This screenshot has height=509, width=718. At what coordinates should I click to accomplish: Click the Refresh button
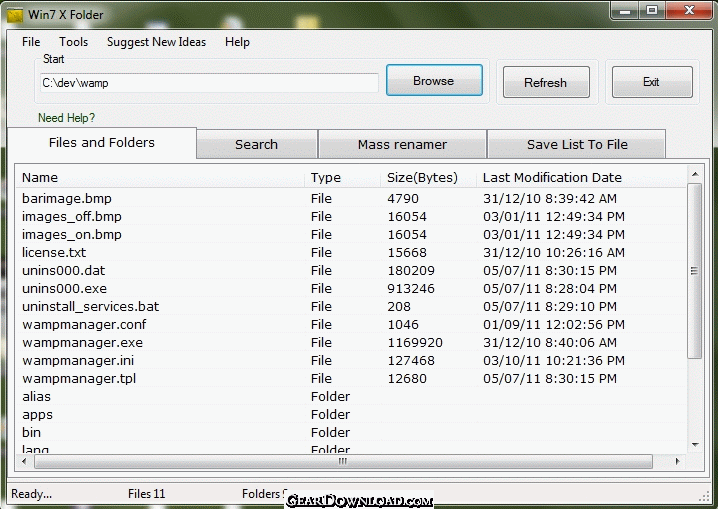546,82
